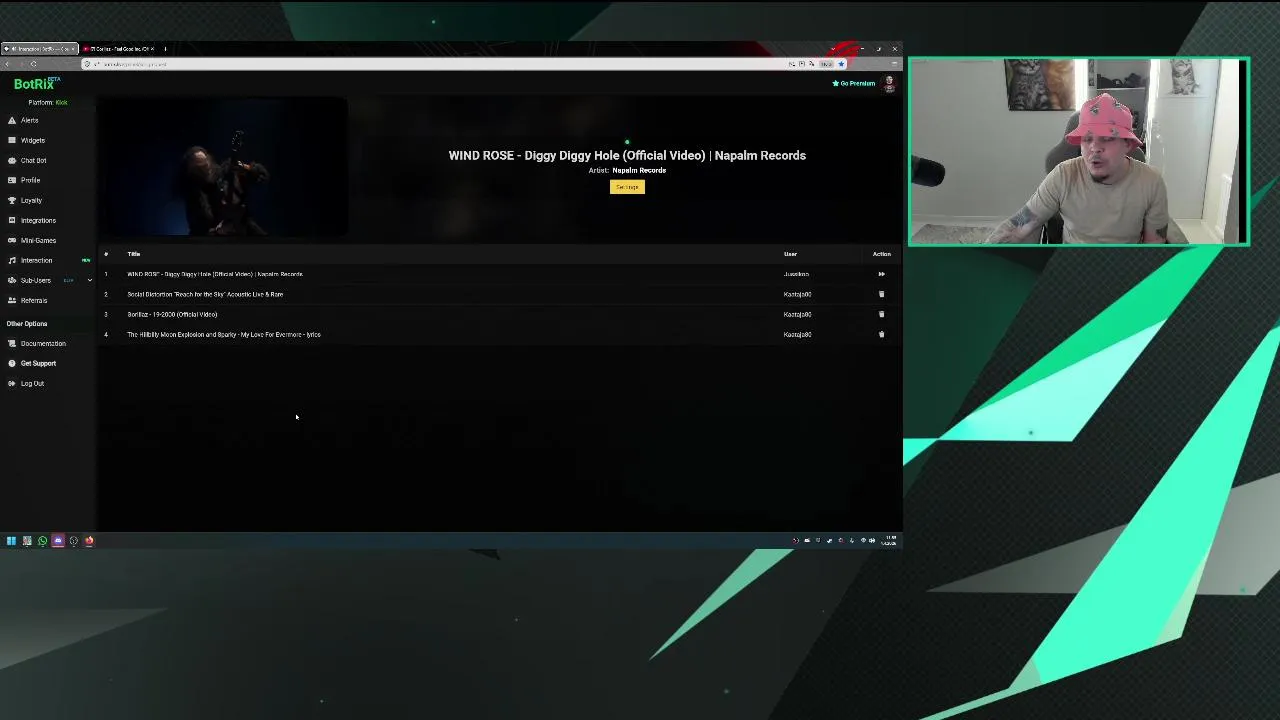Open the purple Discord-style taskbar icon
Viewport: 1280px width, 720px height.
click(x=58, y=541)
